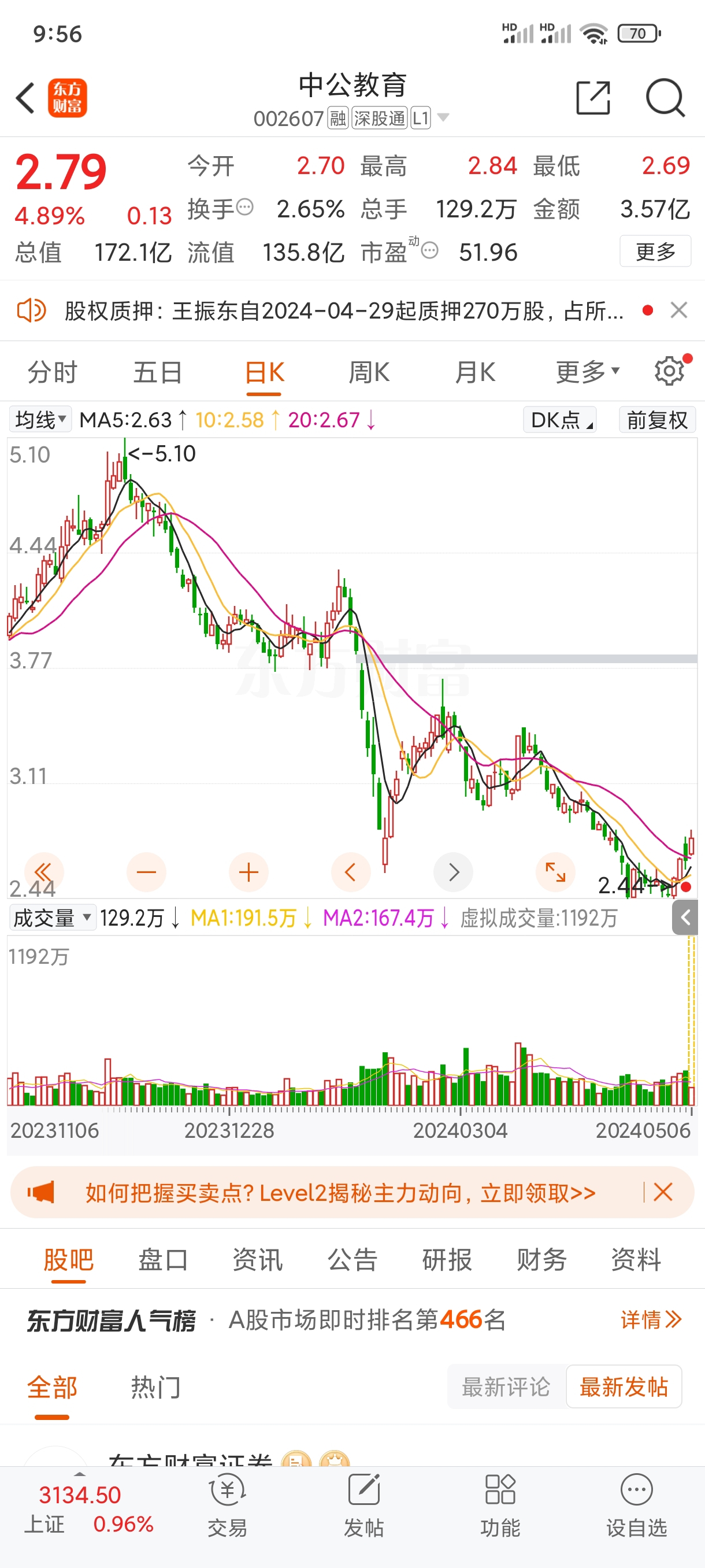Zoom out the K-line chart with minus
This screenshot has height=1568, width=705.
point(147,872)
